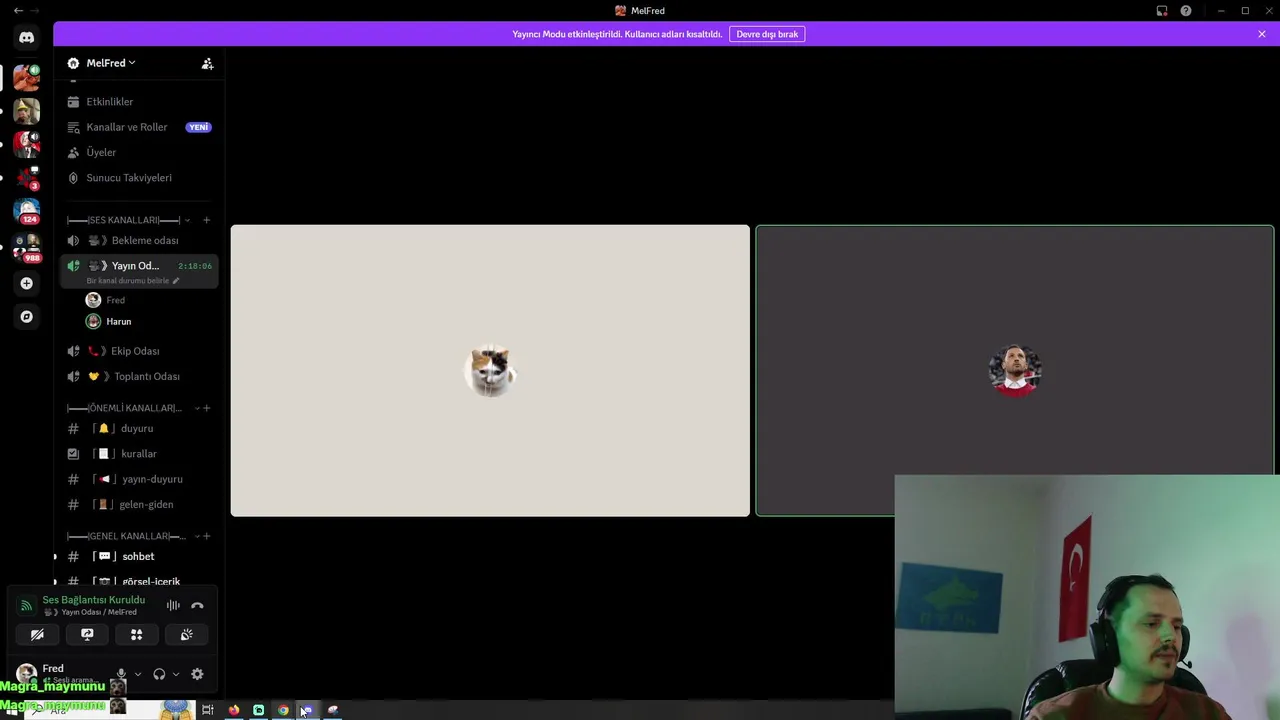The image size is (1280, 720).
Task: Join the Ekip Odası voice channel
Action: [139, 351]
